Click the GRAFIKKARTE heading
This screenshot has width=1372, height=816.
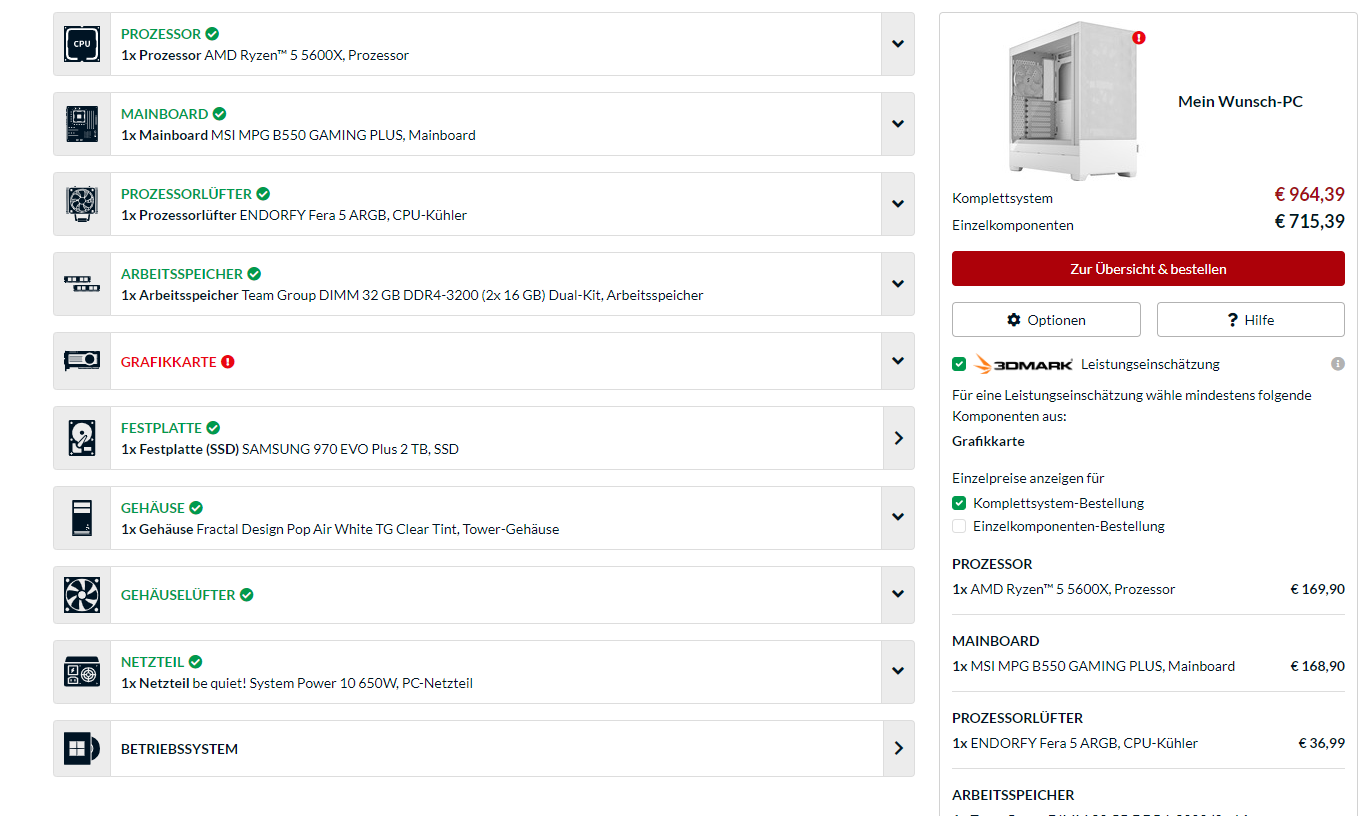(x=169, y=362)
